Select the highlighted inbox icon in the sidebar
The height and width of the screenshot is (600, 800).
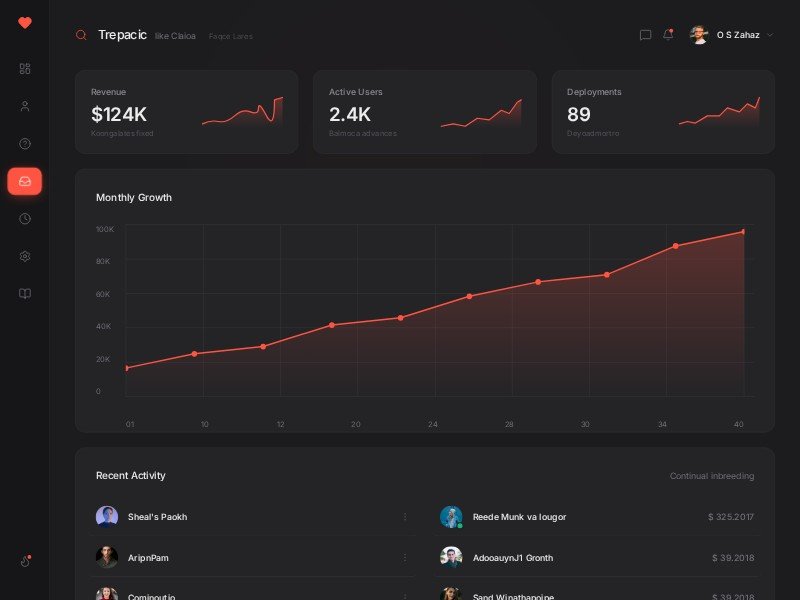coord(25,181)
